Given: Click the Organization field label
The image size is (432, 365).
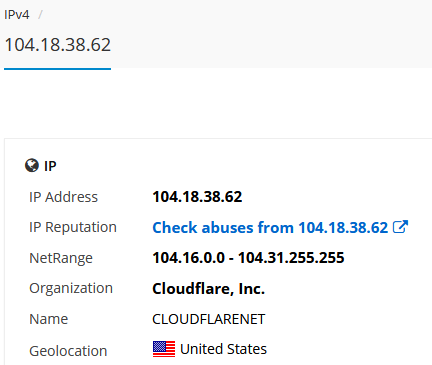Looking at the screenshot, I should 71,288.
